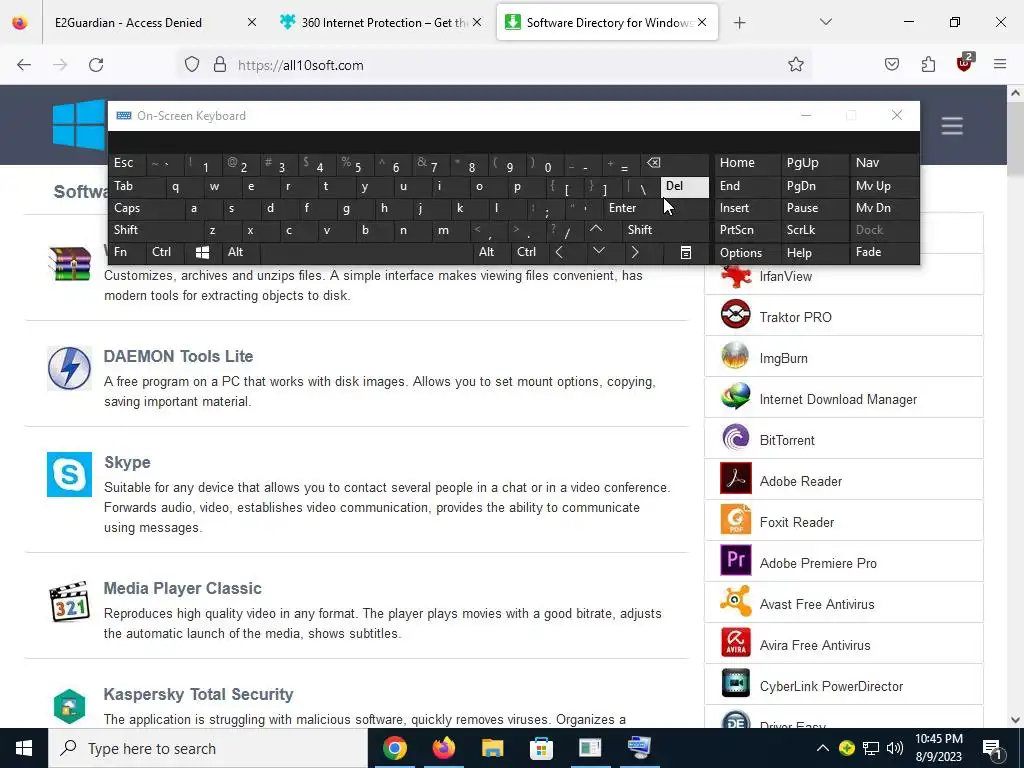Click the uBlock Origin shield icon
The height and width of the screenshot is (768, 1024).
pos(965,63)
